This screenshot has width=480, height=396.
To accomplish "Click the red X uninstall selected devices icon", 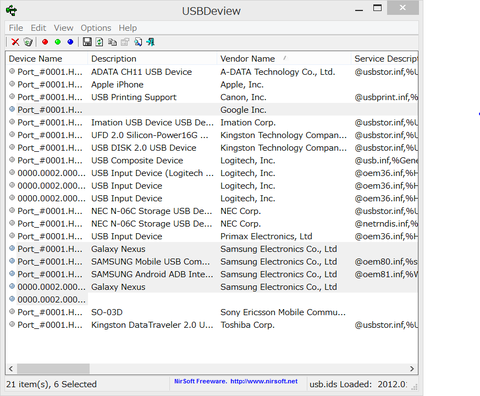I will [x=15, y=42].
